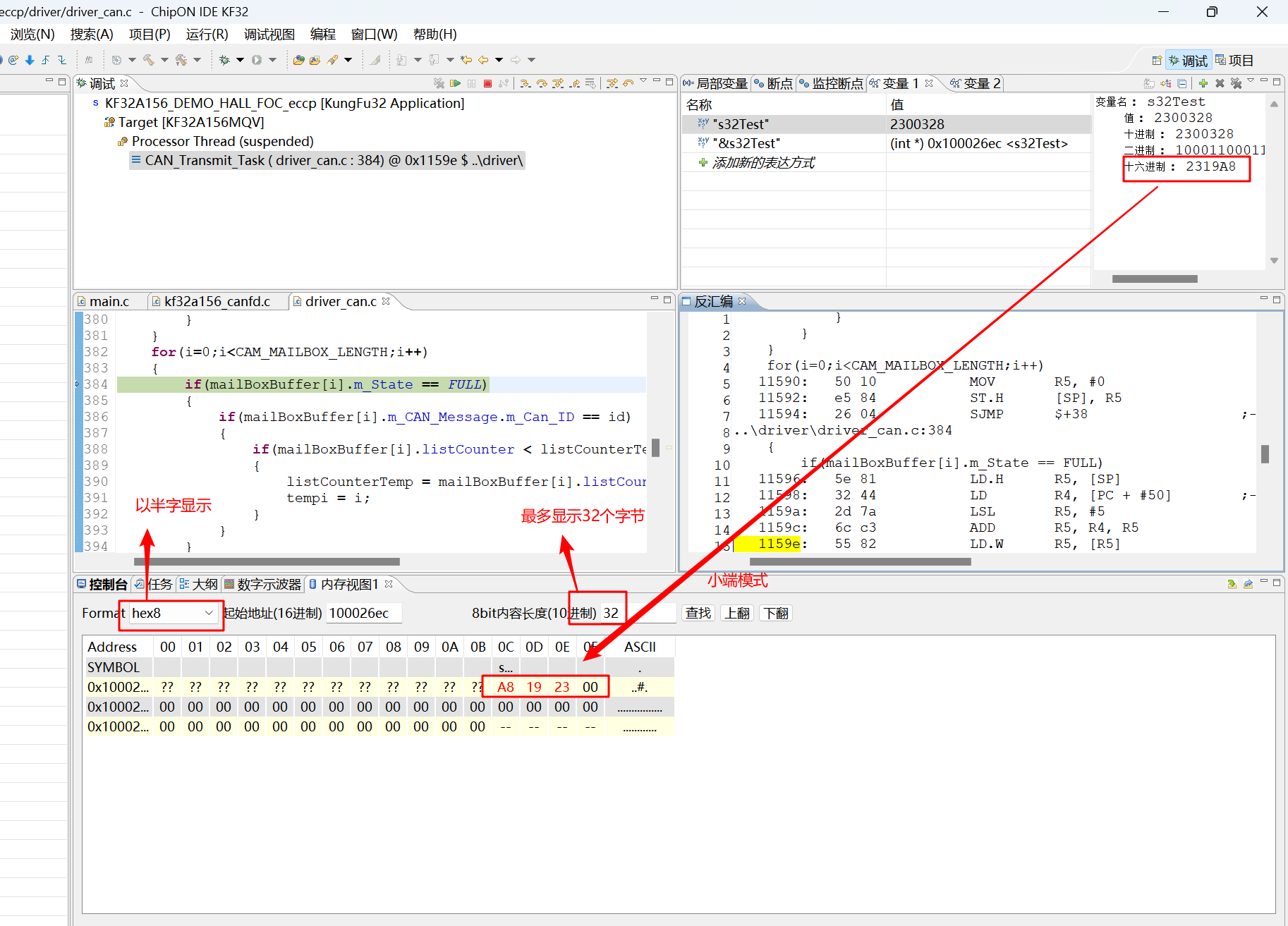The image size is (1288, 926).
Task: Stop debugging with the red terminate icon
Action: coord(487,83)
